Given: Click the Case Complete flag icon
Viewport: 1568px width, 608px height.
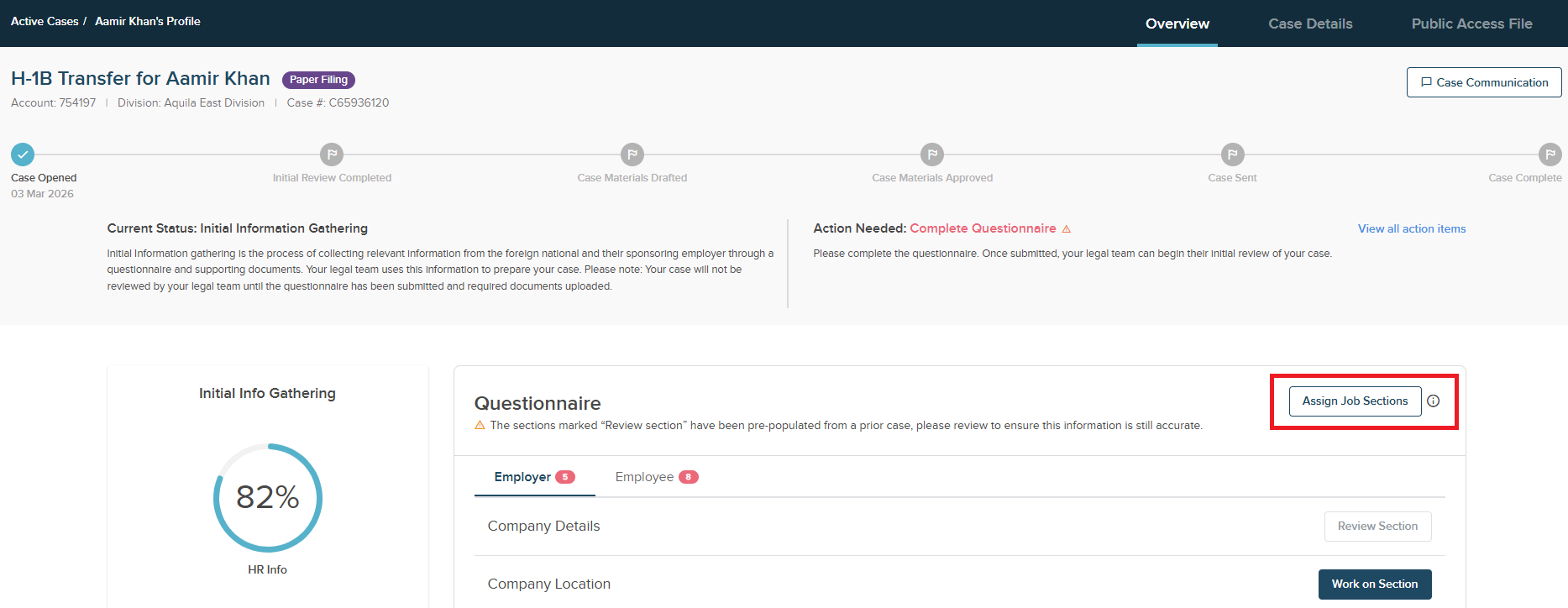Looking at the screenshot, I should point(1550,155).
